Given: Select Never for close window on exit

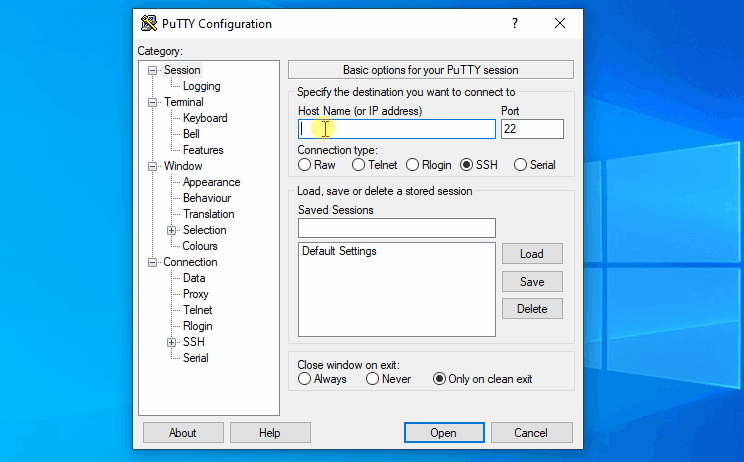Looking at the screenshot, I should (x=372, y=379).
